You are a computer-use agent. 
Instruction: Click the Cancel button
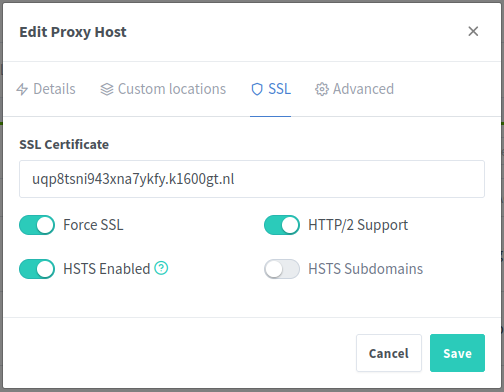[389, 353]
